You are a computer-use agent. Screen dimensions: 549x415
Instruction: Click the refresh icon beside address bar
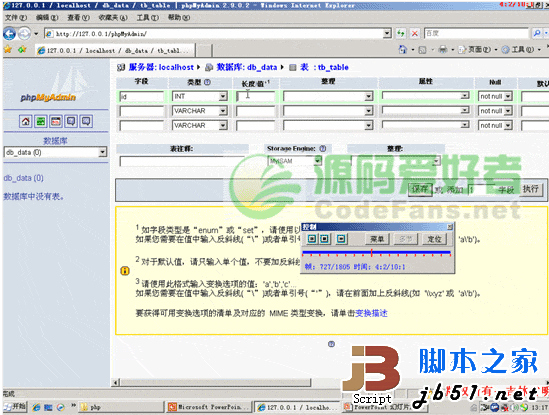tap(401, 34)
